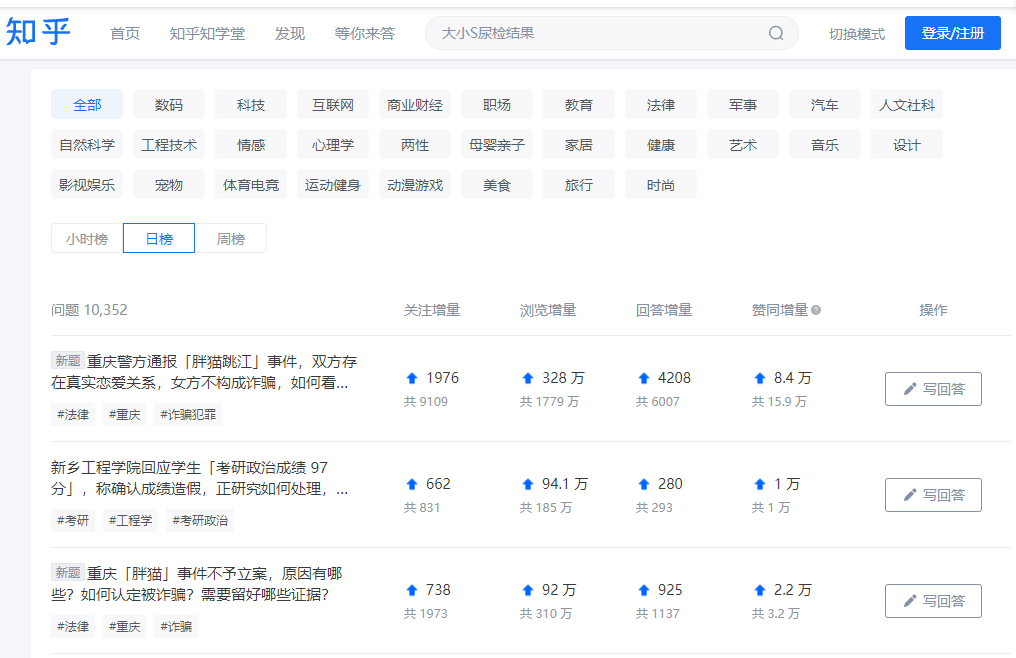Click the Zhihu 知乎 logo
The height and width of the screenshot is (658, 1016).
tap(38, 32)
